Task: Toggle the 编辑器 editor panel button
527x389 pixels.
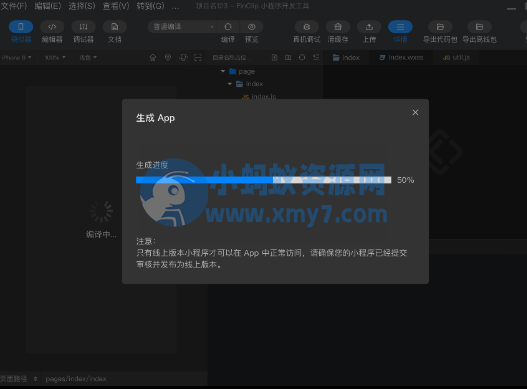Action: [x=52, y=27]
